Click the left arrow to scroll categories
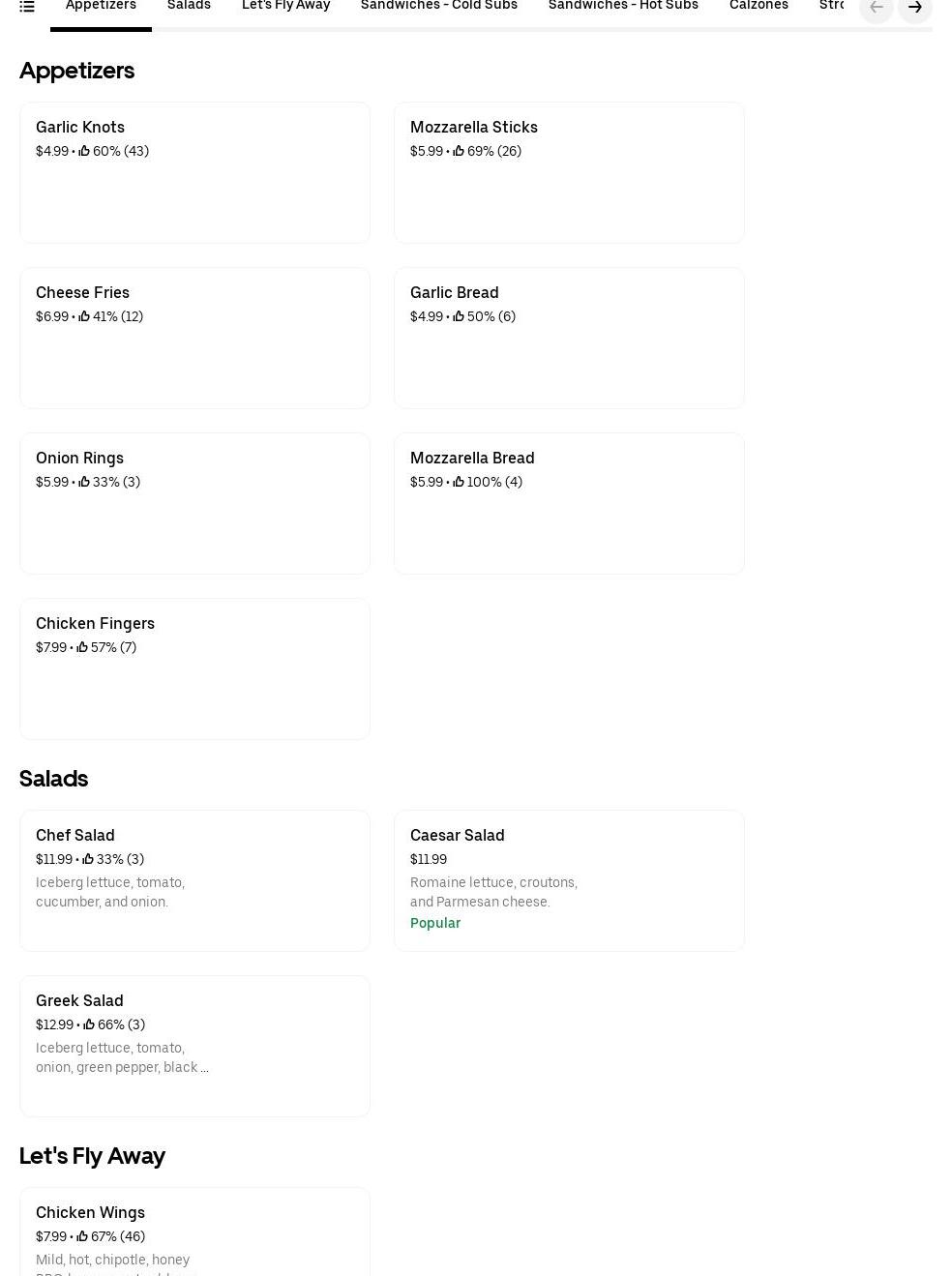952x1276 pixels. tap(877, 8)
